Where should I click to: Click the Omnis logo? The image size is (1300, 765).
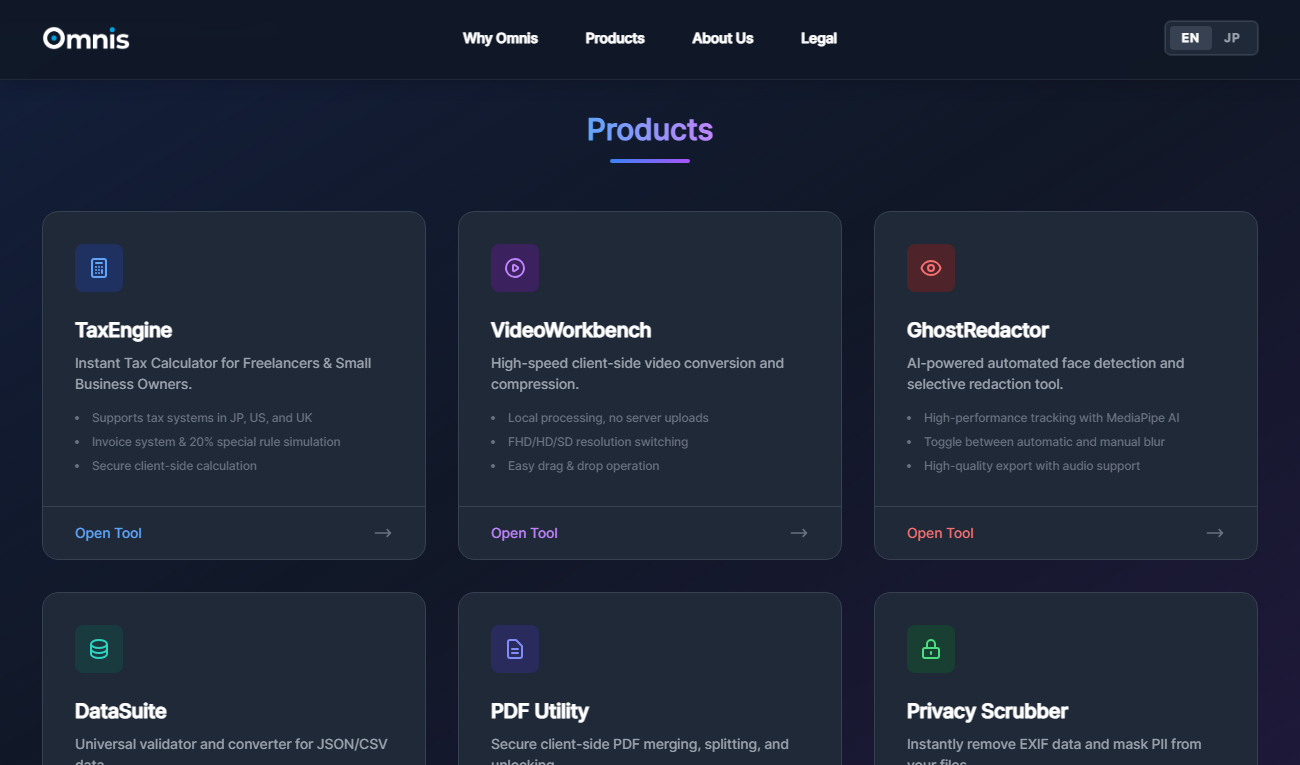pos(86,38)
